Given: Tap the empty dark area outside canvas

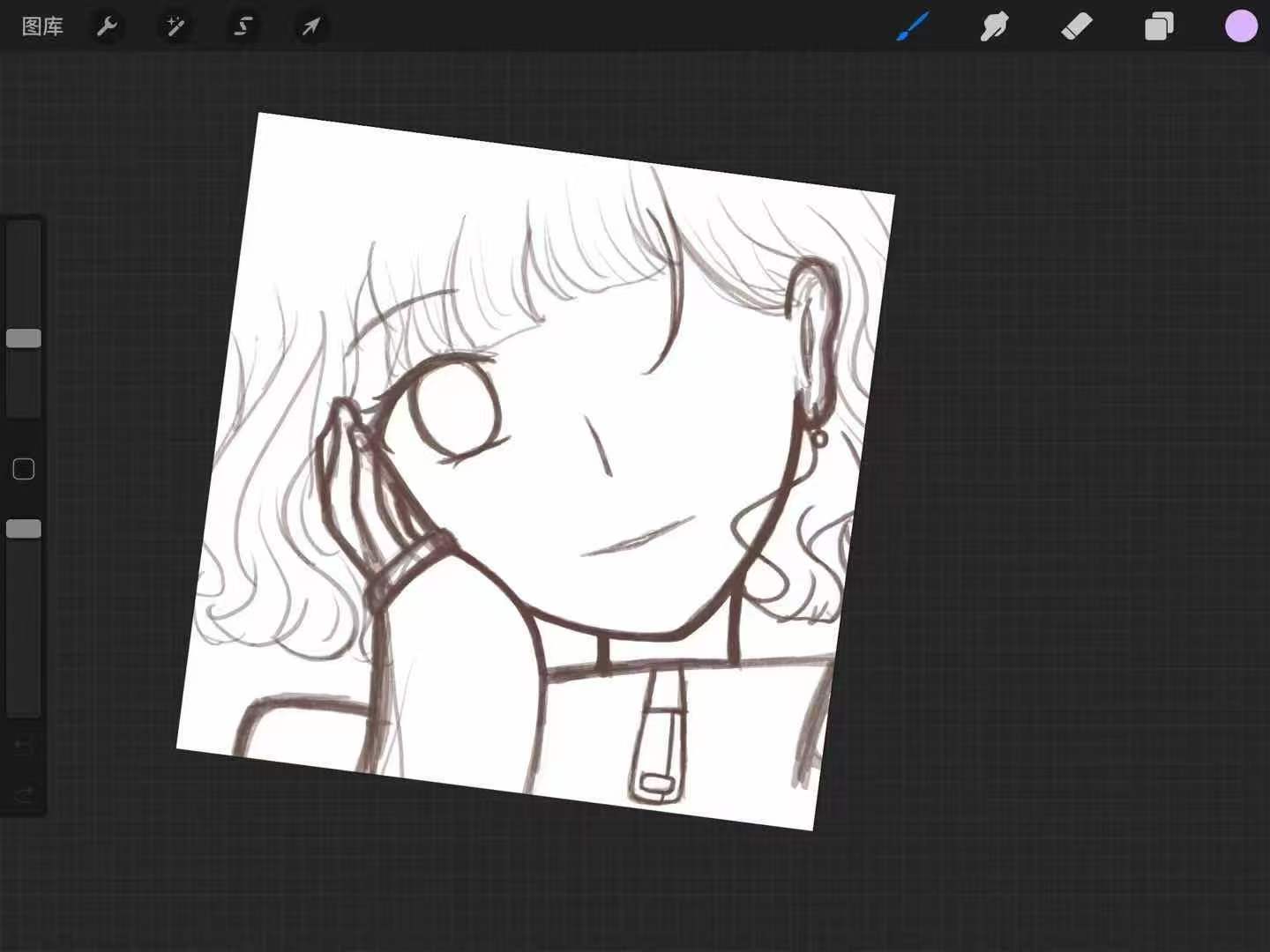Looking at the screenshot, I should [1058, 529].
